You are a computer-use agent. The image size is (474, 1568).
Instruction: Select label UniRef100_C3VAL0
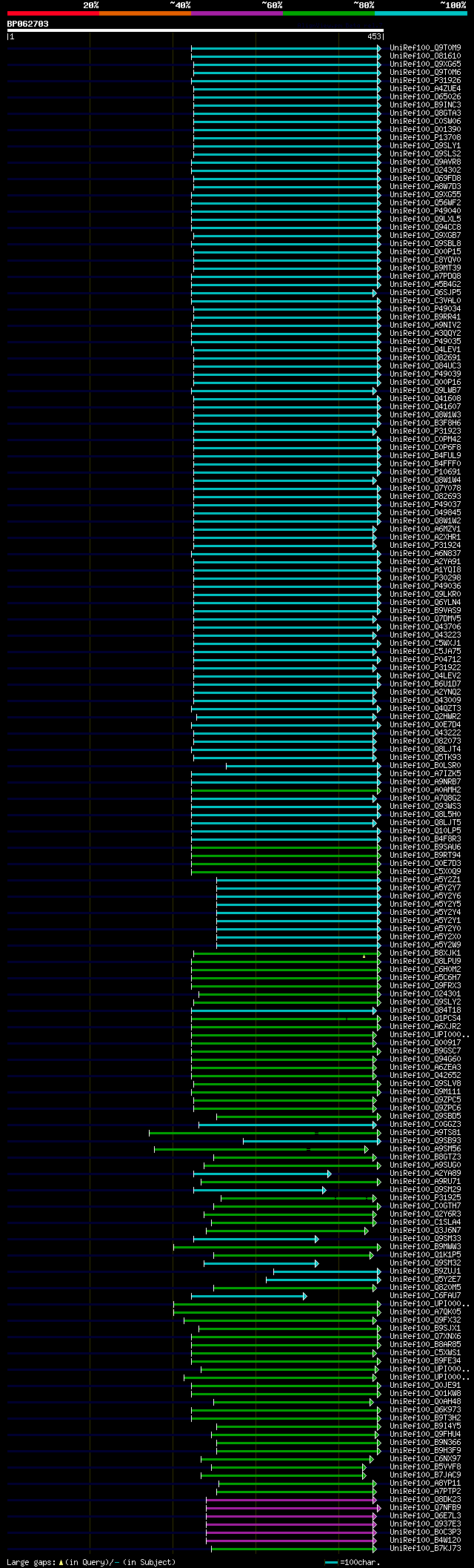[x=425, y=300]
